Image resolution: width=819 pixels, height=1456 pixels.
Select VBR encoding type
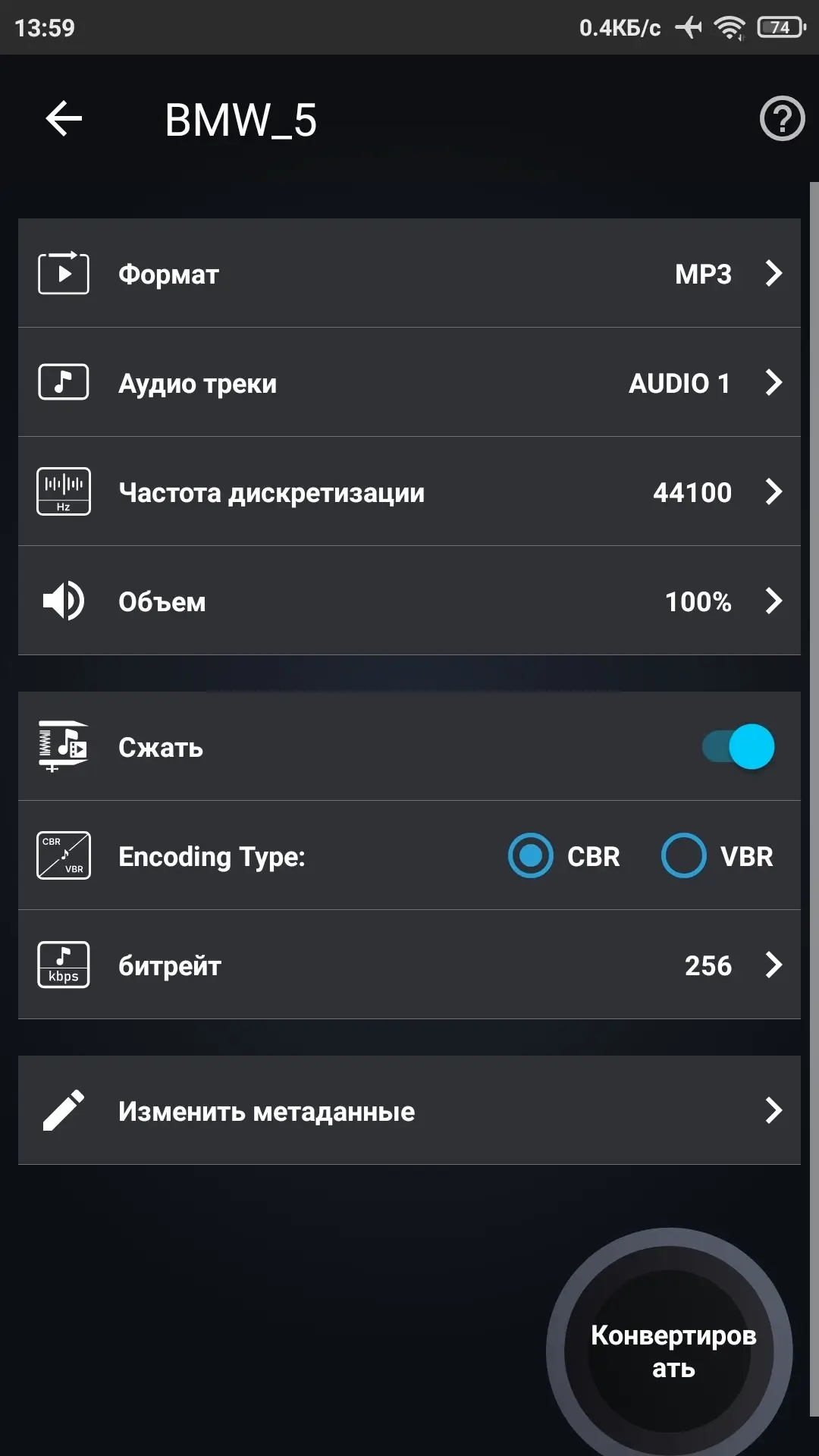click(684, 855)
